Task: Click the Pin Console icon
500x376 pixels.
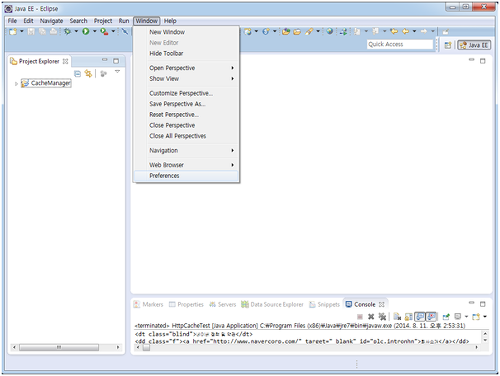Action: tap(446, 316)
